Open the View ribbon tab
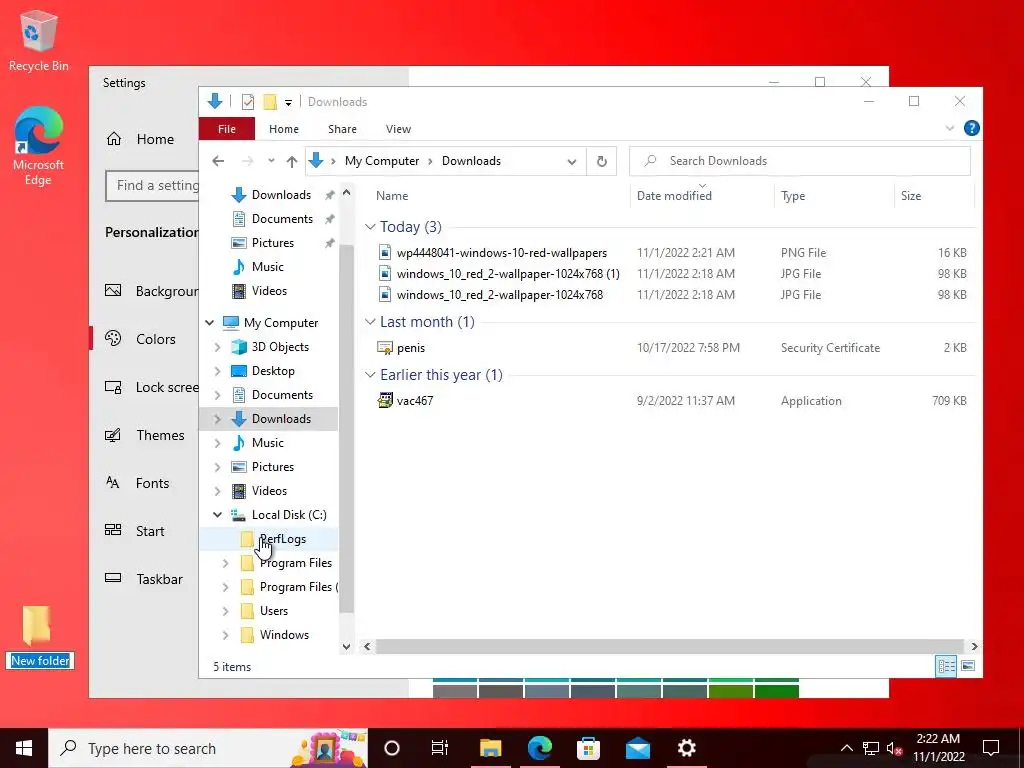1024x768 pixels. [398, 129]
